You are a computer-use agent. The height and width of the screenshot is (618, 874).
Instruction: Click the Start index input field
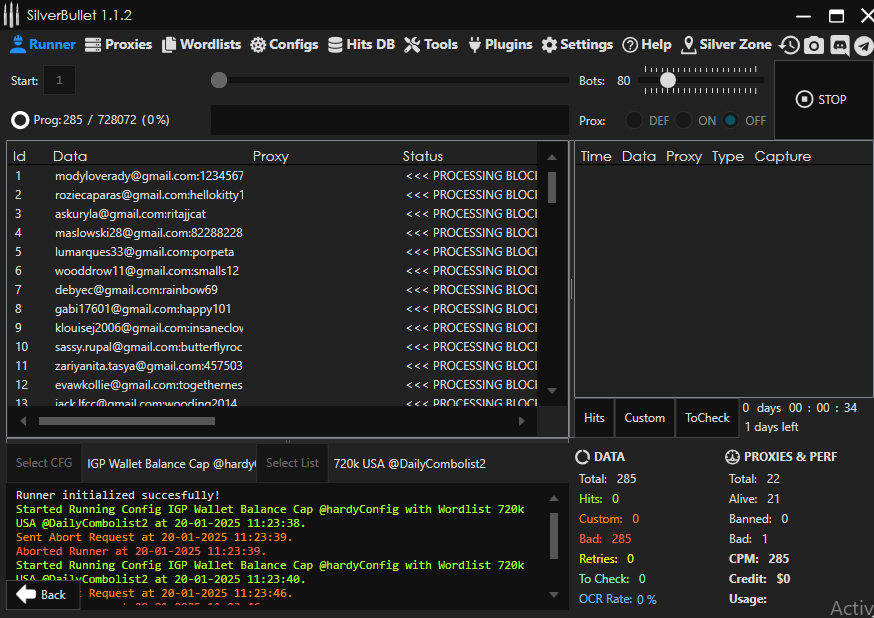click(x=59, y=80)
